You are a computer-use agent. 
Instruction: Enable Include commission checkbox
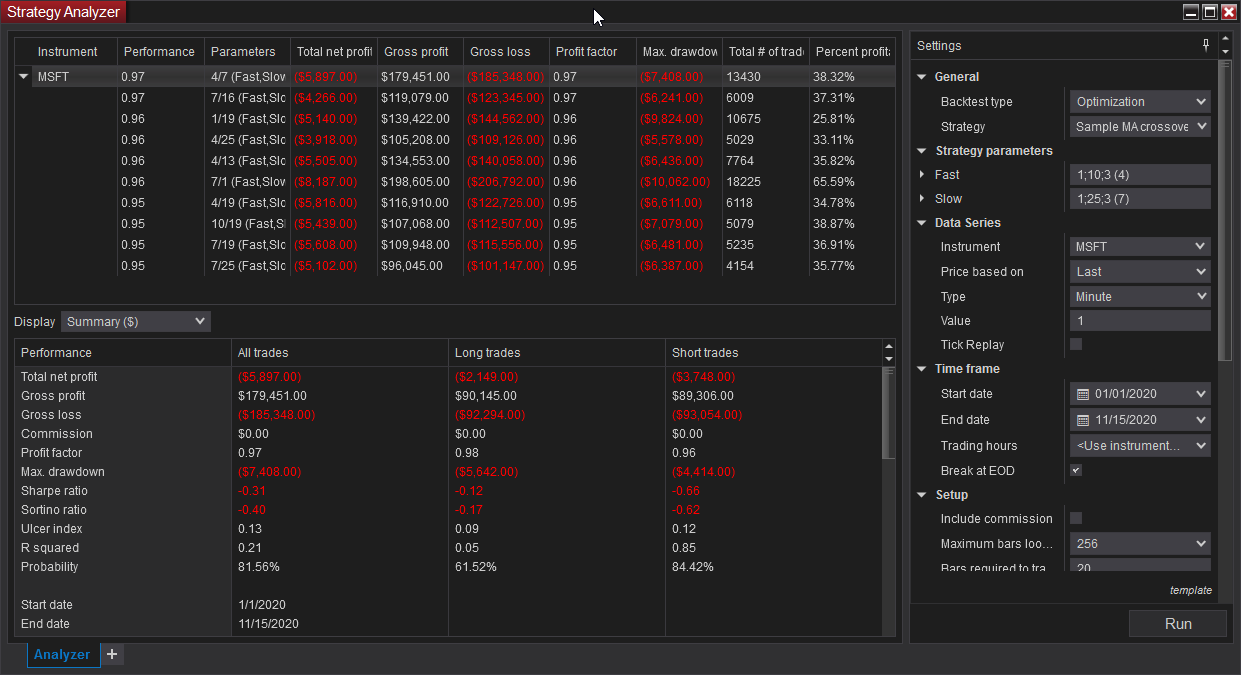point(1076,518)
